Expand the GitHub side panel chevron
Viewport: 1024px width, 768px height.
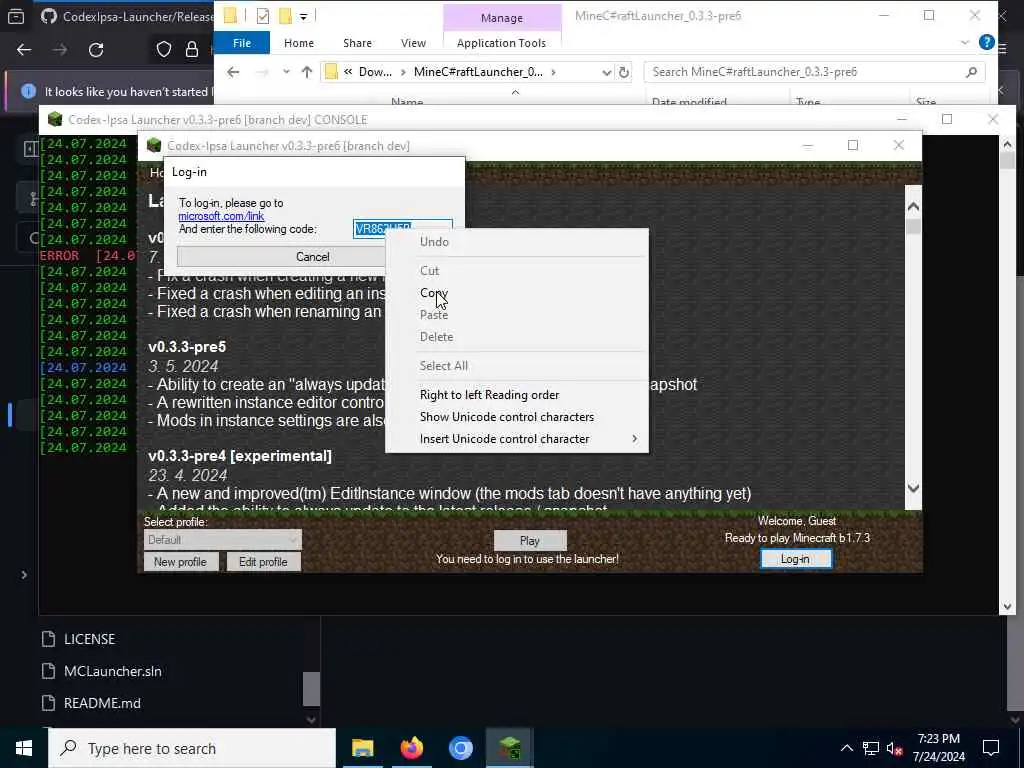[x=24, y=575]
